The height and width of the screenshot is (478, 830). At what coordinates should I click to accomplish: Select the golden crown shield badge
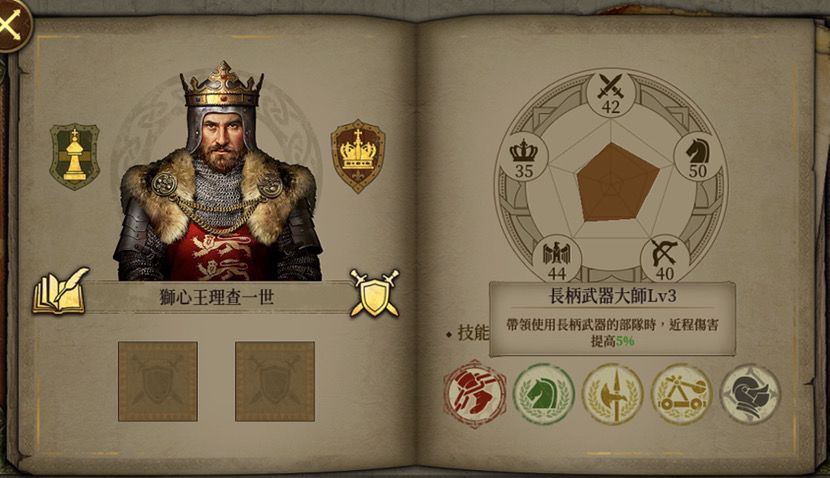(358, 156)
